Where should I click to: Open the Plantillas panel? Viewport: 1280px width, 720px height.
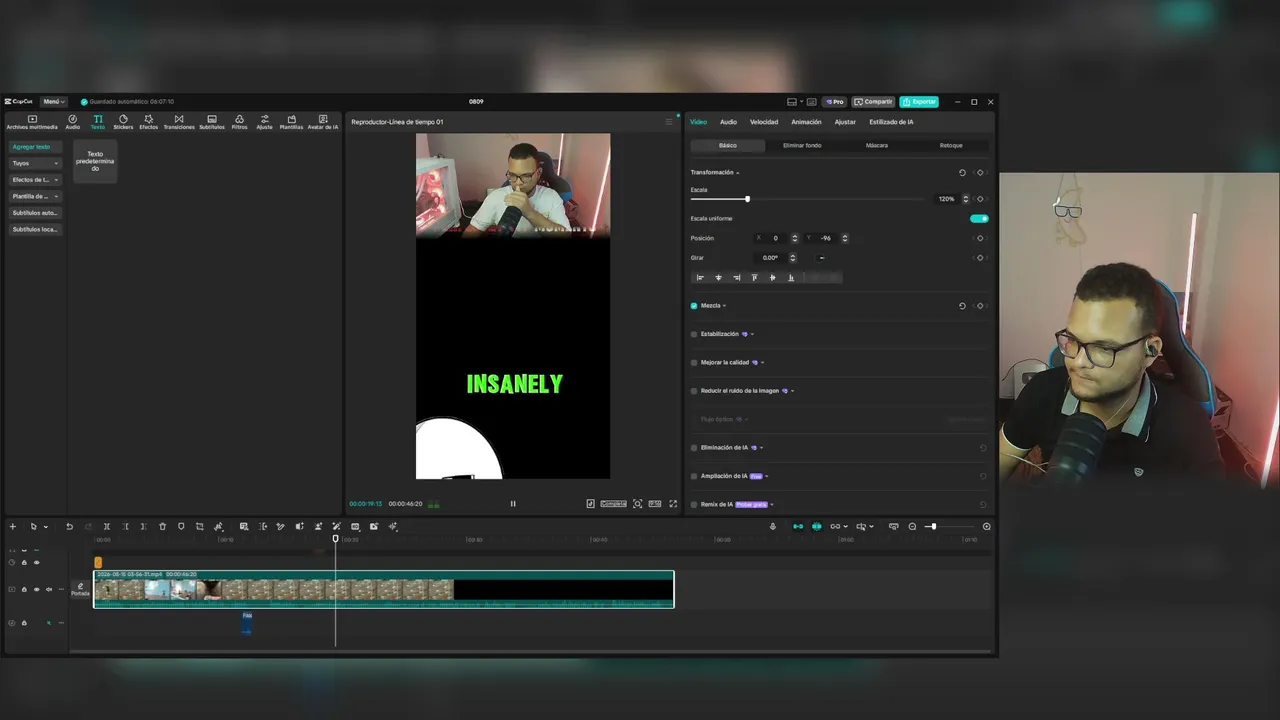point(291,122)
